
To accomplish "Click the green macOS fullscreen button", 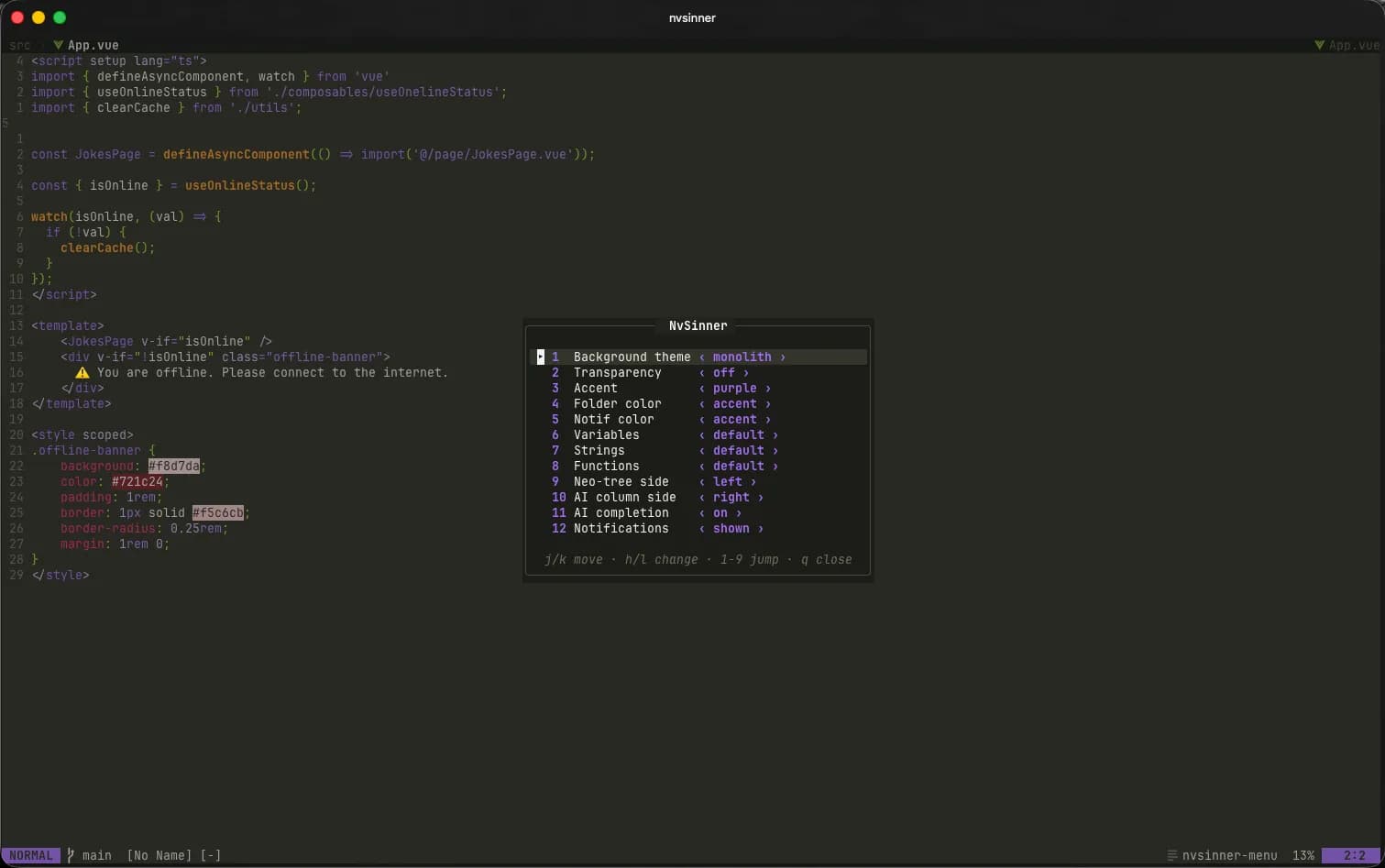I will (60, 17).
